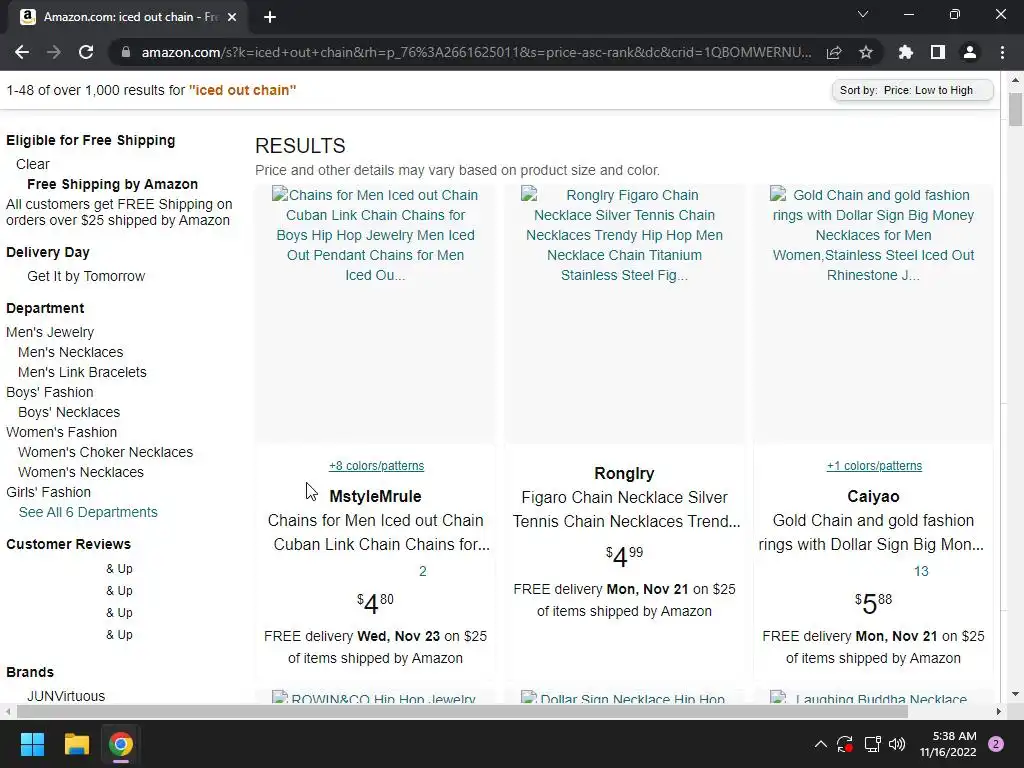Open the 2 reviews of MstyleMrule chain
This screenshot has width=1024, height=768.
tap(423, 571)
